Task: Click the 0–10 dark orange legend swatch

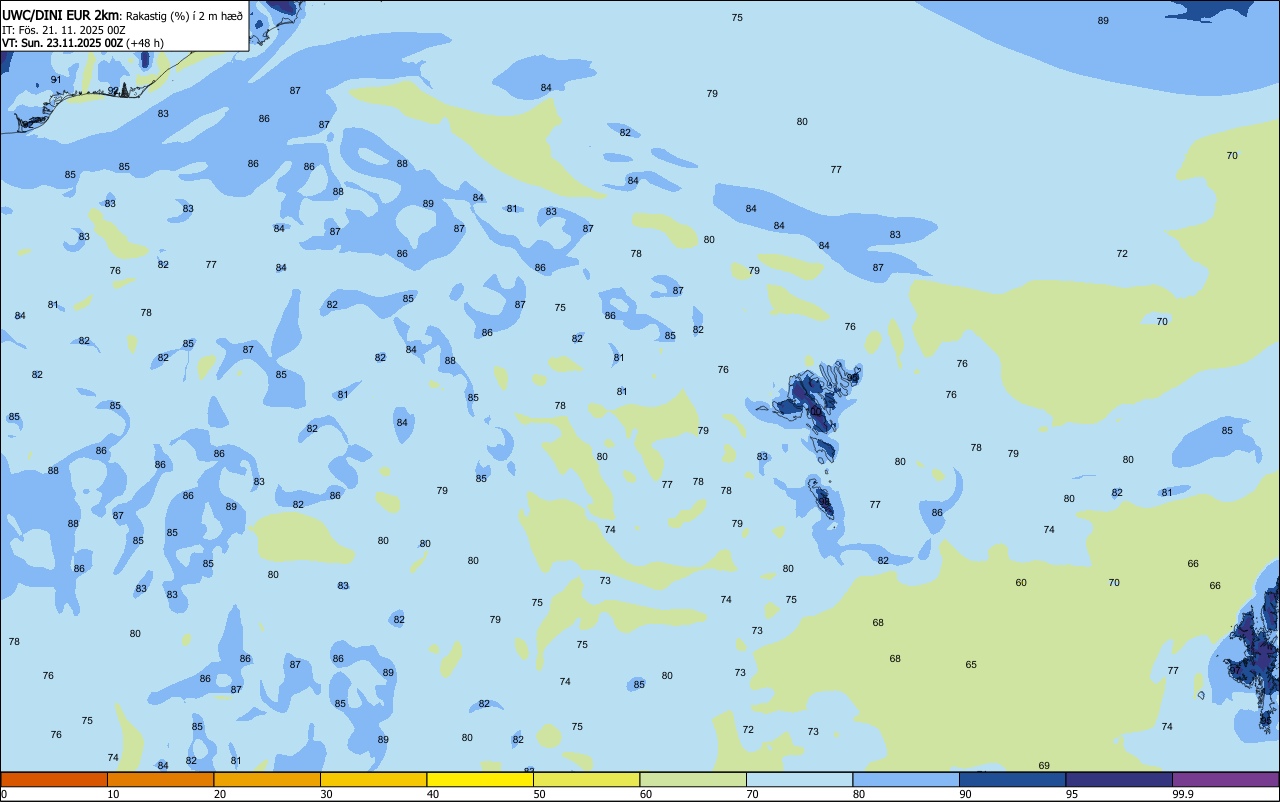Action: pos(54,779)
